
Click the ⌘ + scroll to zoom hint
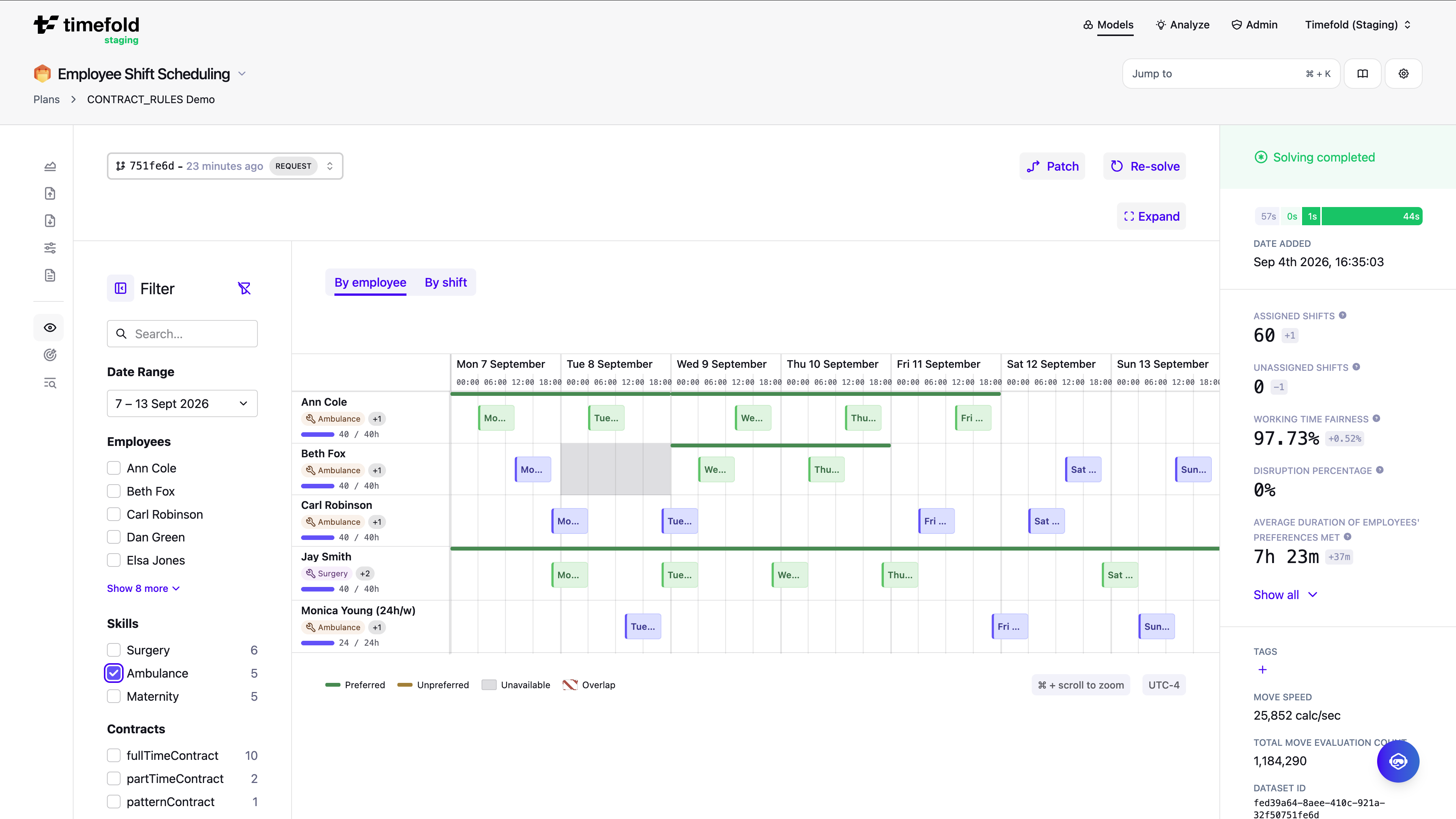pos(1081,685)
